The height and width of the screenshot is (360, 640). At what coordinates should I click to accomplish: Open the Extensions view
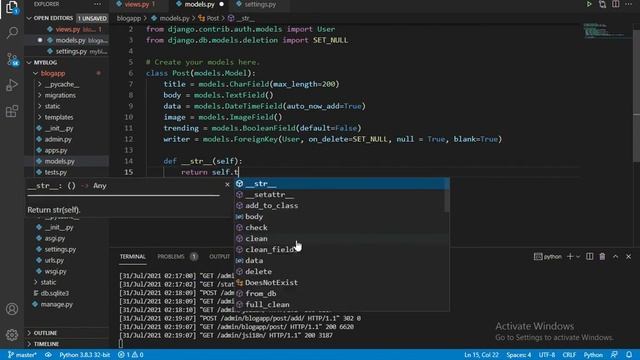click(12, 111)
